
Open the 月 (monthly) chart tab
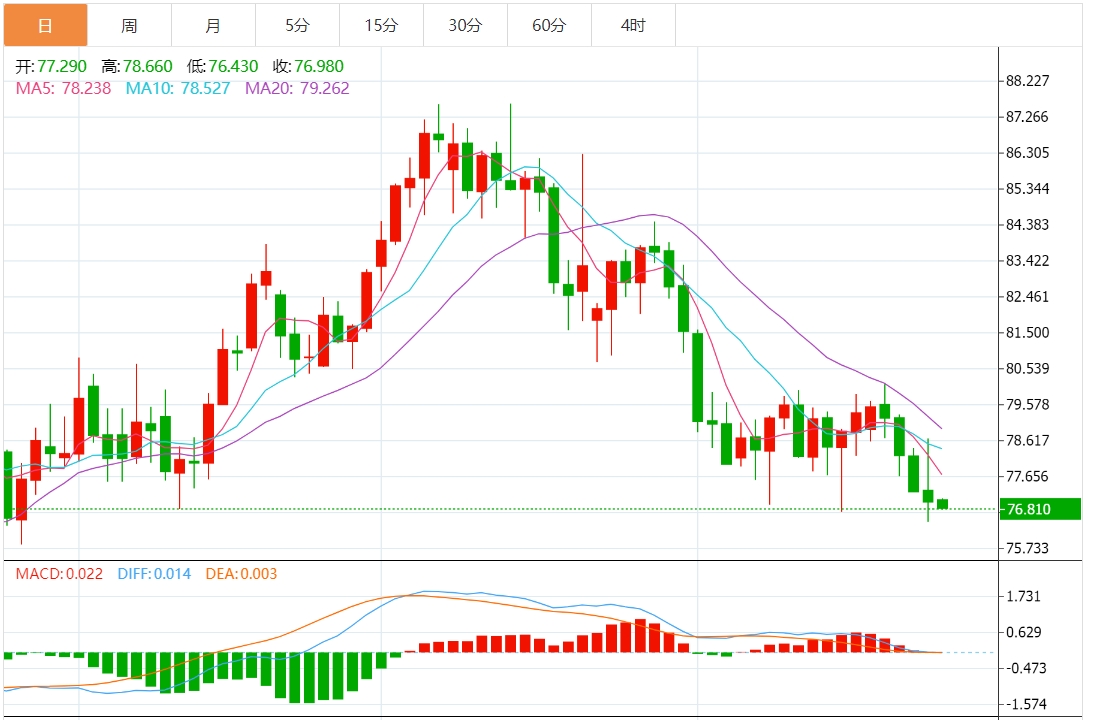[213, 26]
